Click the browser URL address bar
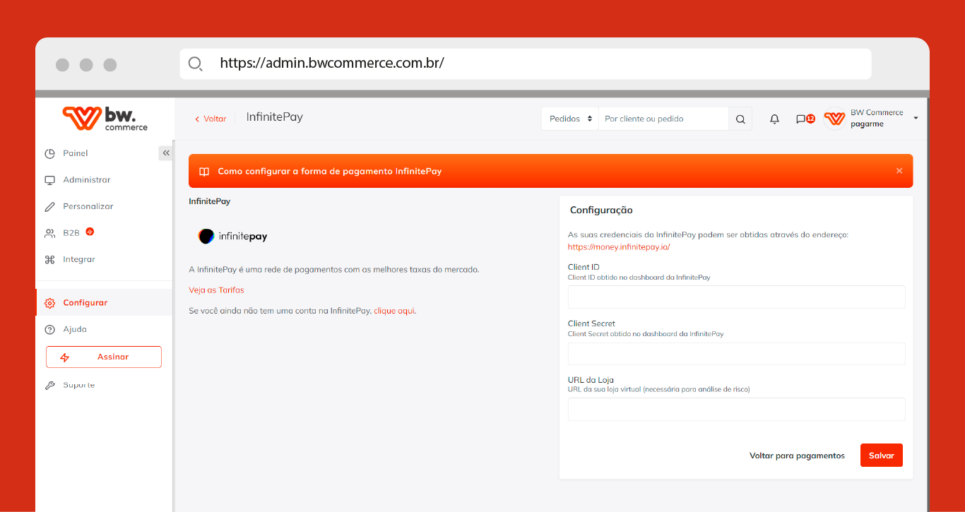This screenshot has height=512, width=965. coord(526,63)
